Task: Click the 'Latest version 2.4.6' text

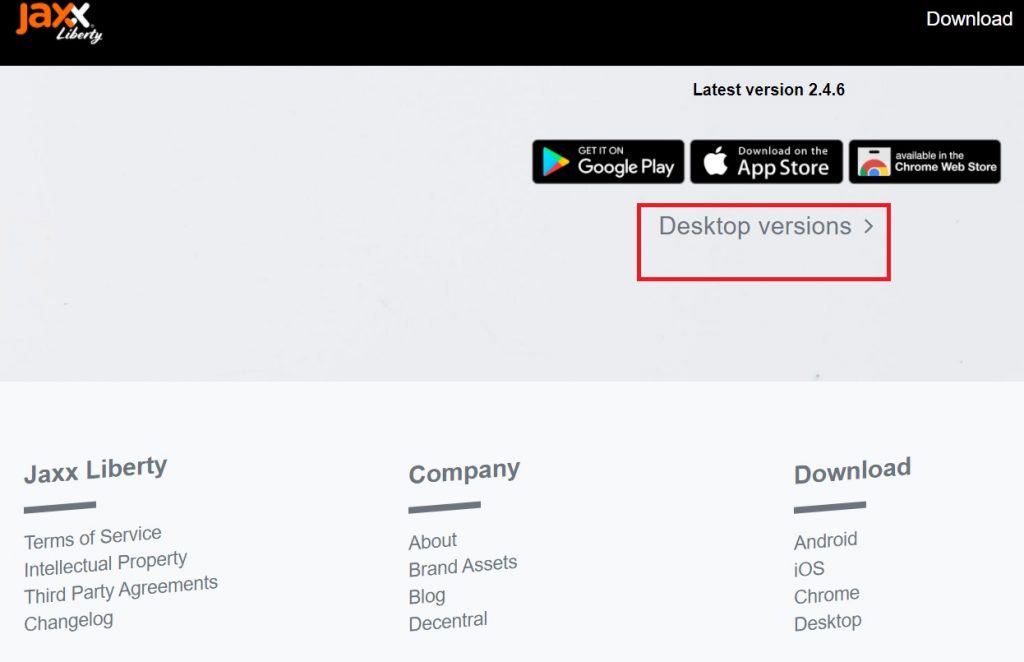Action: click(x=769, y=89)
